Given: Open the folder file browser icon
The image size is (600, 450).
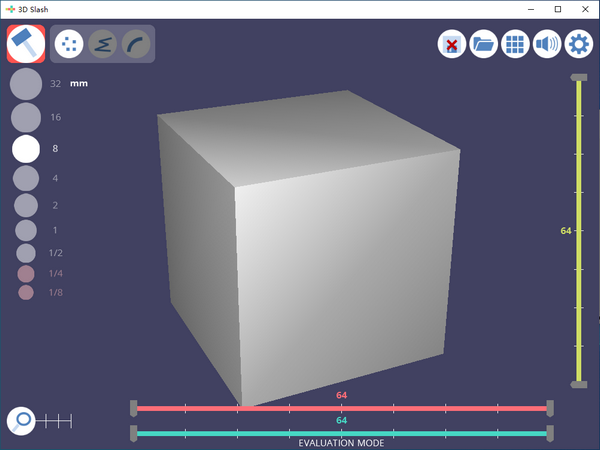Looking at the screenshot, I should click(x=484, y=44).
